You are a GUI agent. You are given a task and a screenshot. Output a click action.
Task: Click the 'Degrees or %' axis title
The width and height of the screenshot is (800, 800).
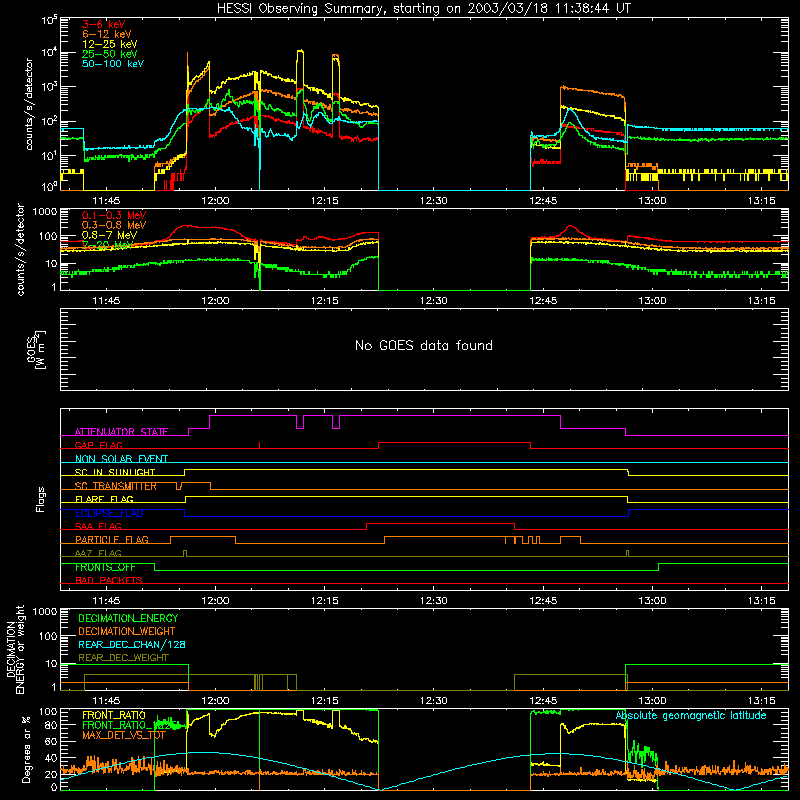(26, 749)
